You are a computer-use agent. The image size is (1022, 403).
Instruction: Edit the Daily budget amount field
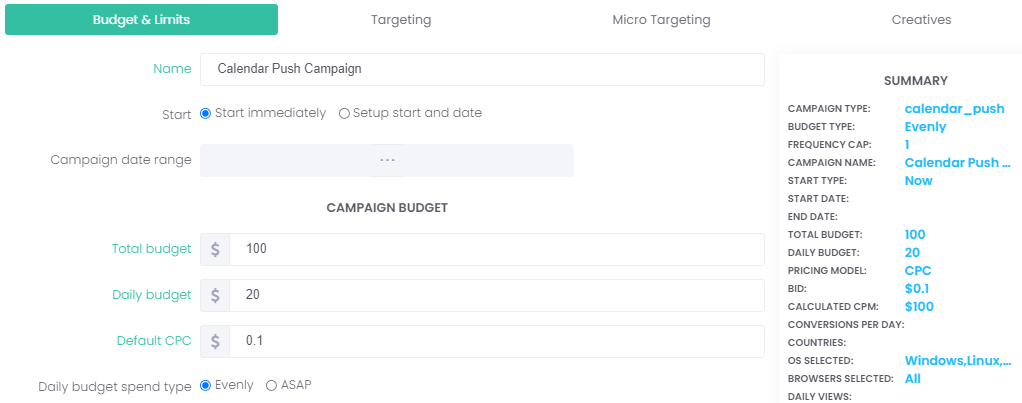pos(496,295)
